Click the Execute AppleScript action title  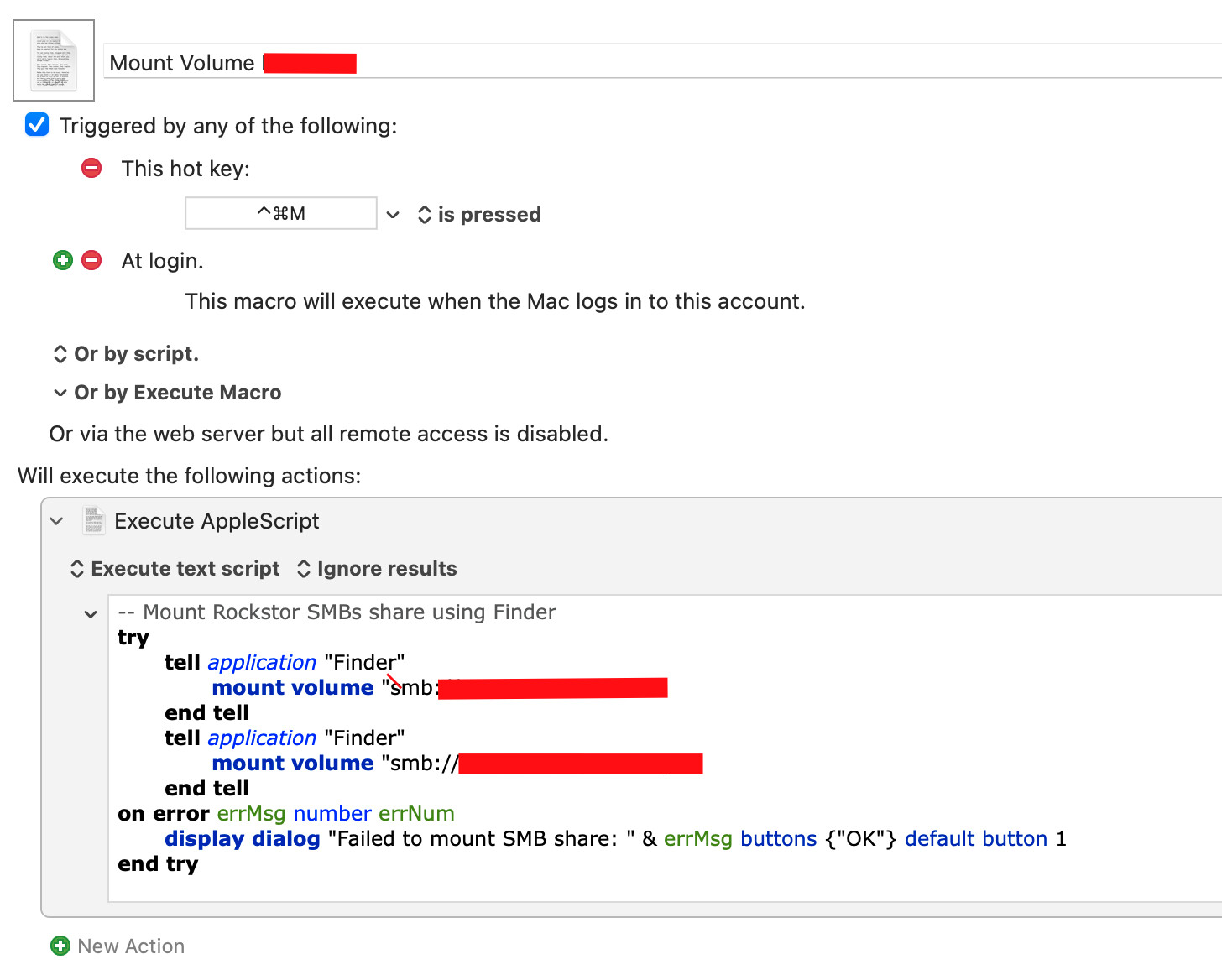pyautogui.click(x=217, y=521)
